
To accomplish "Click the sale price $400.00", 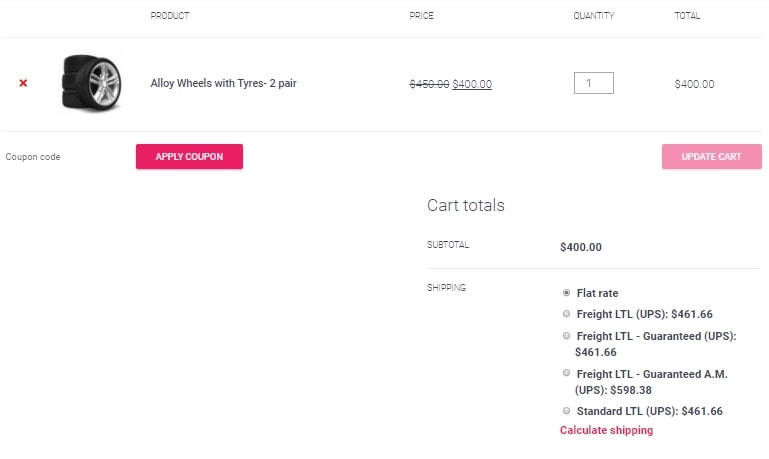I will [472, 84].
